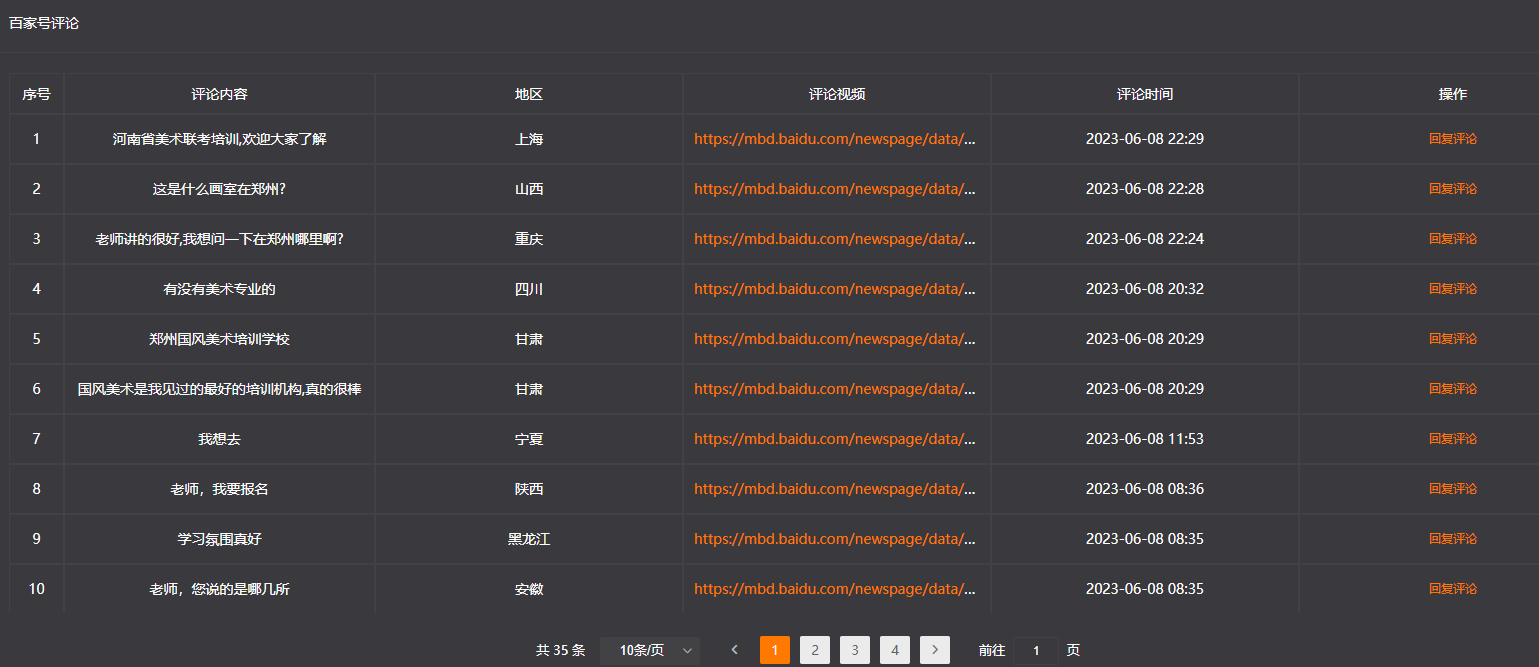Click the 评论内容 column header
The height and width of the screenshot is (667, 1539).
click(x=219, y=94)
